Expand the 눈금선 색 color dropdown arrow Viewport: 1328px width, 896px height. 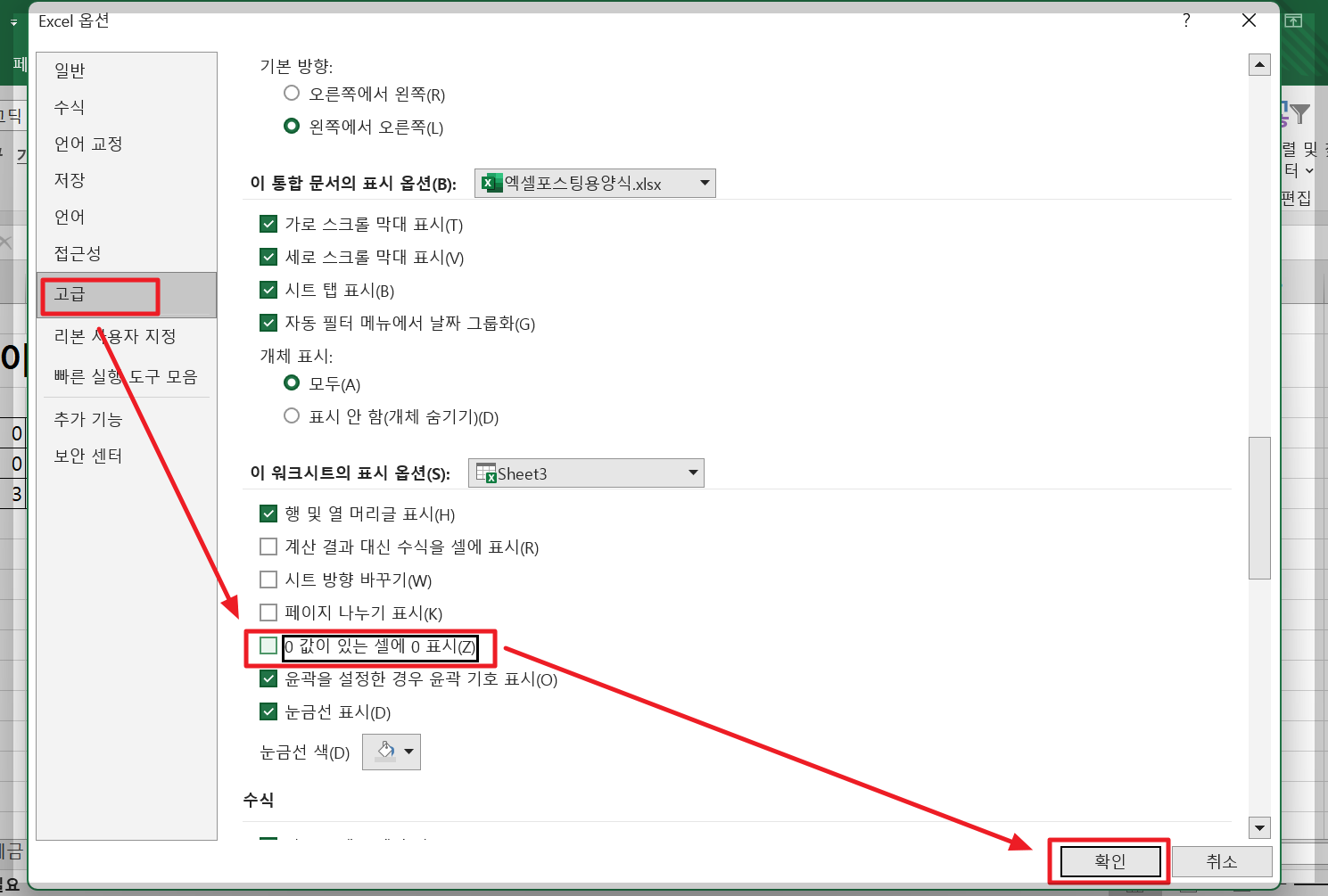click(x=407, y=751)
